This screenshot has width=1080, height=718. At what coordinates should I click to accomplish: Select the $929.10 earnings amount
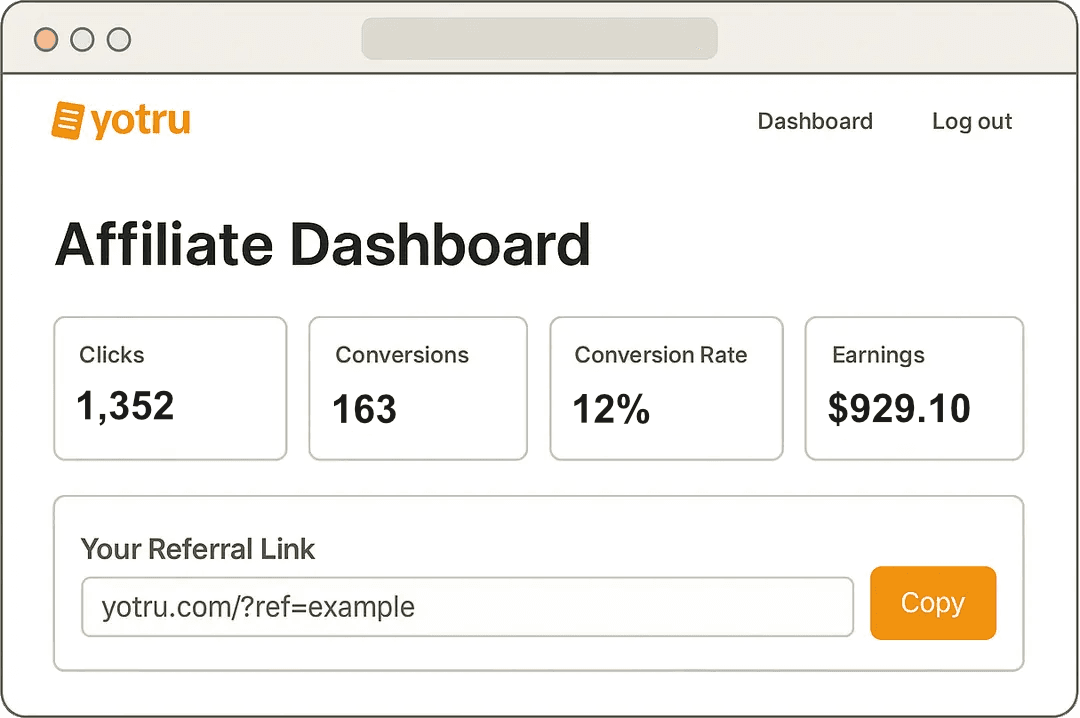point(897,407)
